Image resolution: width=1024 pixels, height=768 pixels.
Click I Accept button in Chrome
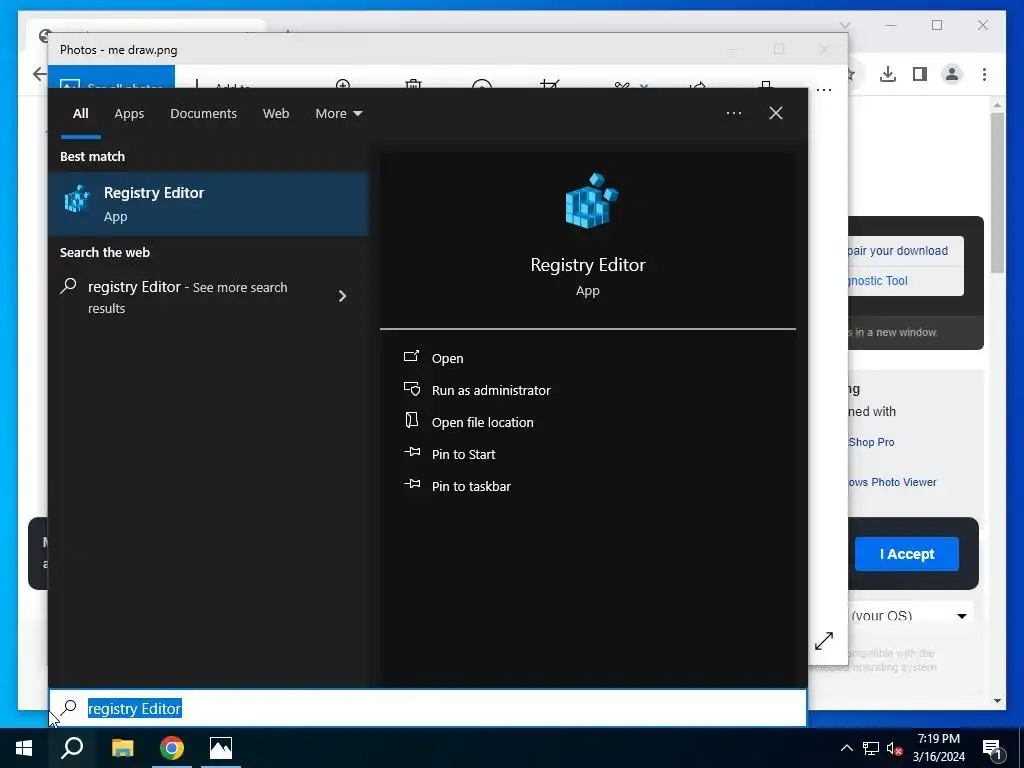pos(906,554)
